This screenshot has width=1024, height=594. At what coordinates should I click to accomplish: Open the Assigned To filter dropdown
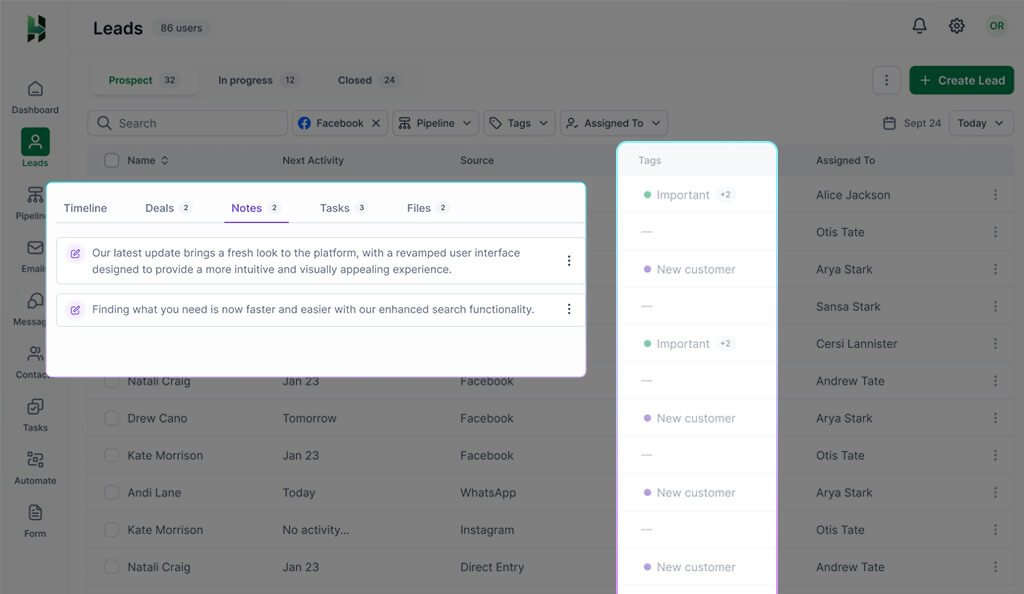(x=613, y=123)
